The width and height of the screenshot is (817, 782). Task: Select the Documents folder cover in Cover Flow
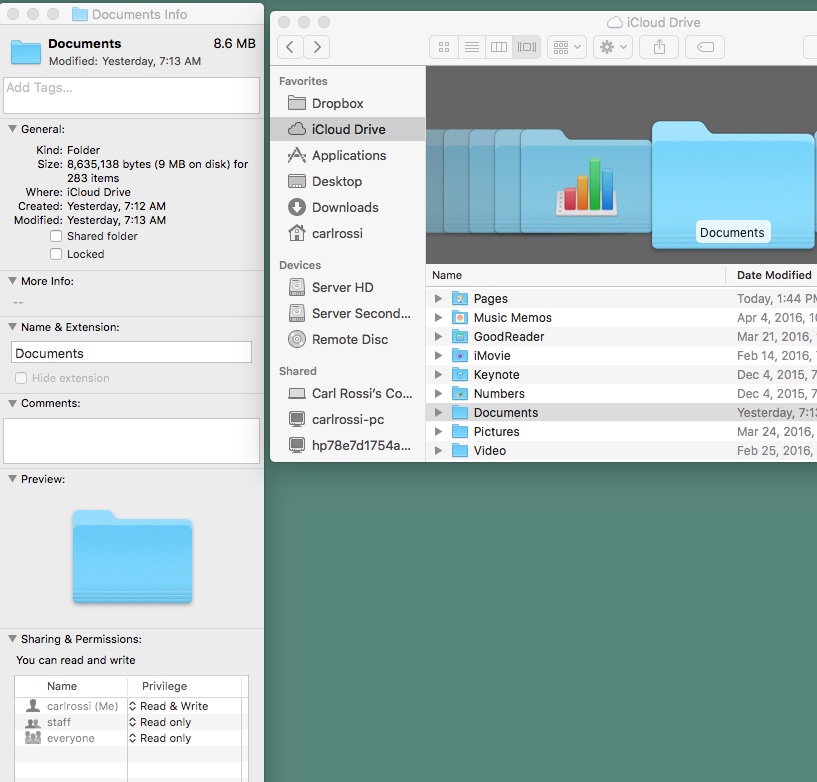[733, 185]
